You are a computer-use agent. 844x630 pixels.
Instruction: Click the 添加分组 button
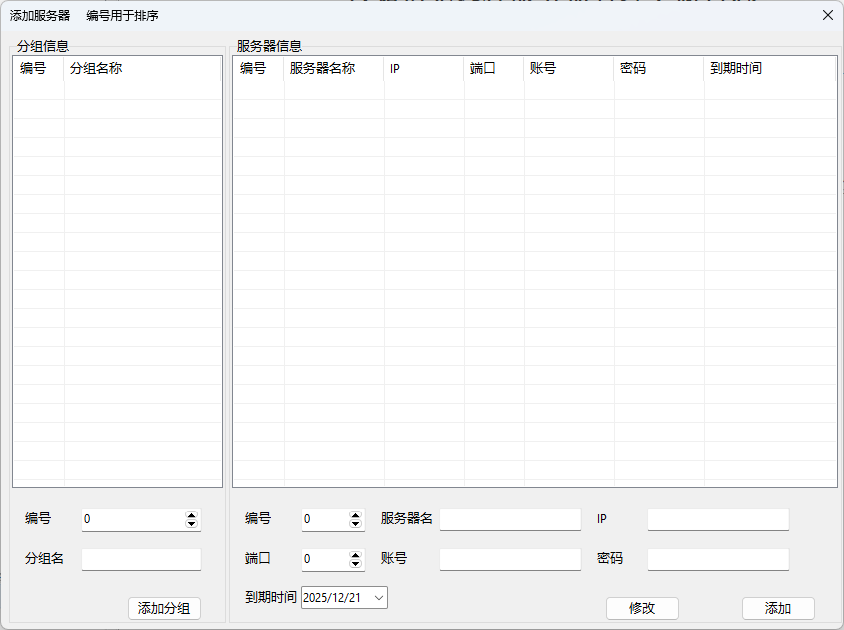pyautogui.click(x=164, y=608)
